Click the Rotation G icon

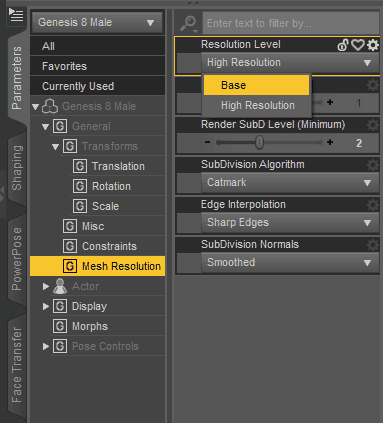point(80,186)
